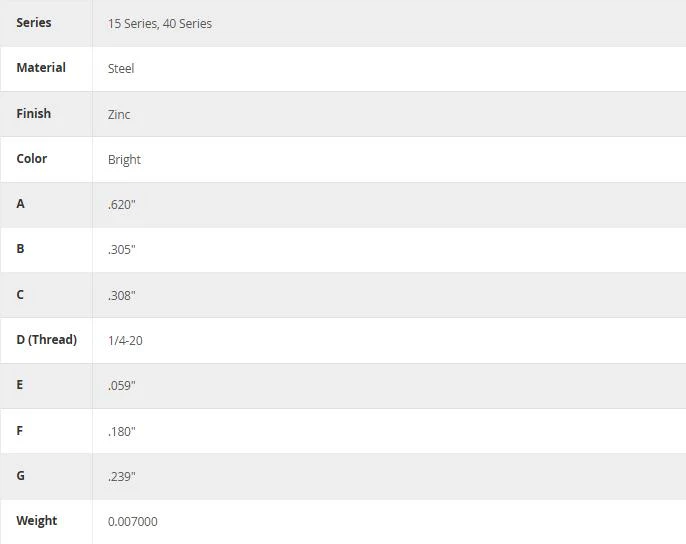
Task: Click the '15 Series, 40 Series' value
Action: click(x=160, y=24)
